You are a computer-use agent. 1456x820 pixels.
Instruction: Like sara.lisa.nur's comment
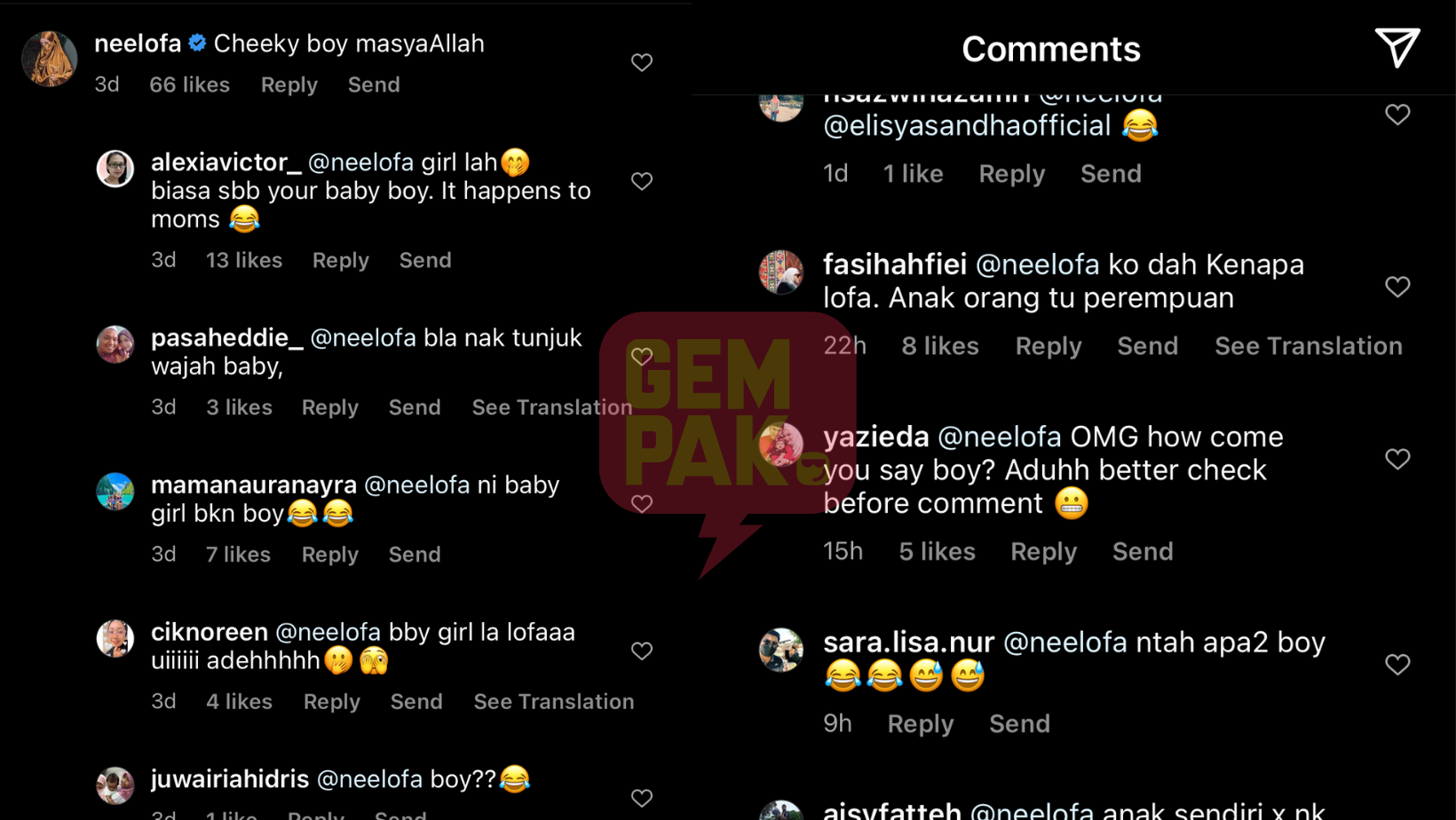tap(1397, 665)
